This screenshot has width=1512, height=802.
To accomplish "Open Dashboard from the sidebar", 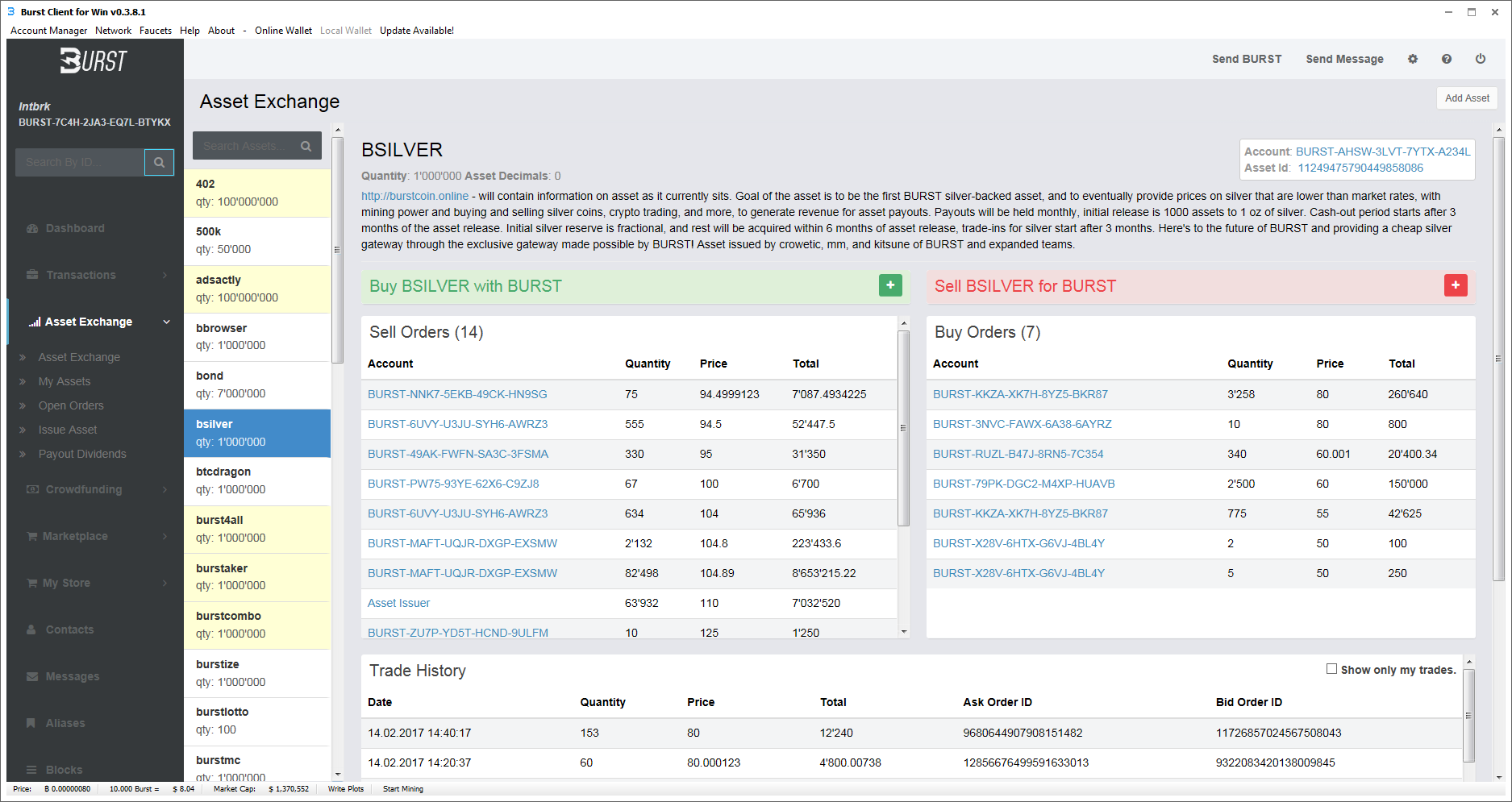I will coord(75,228).
